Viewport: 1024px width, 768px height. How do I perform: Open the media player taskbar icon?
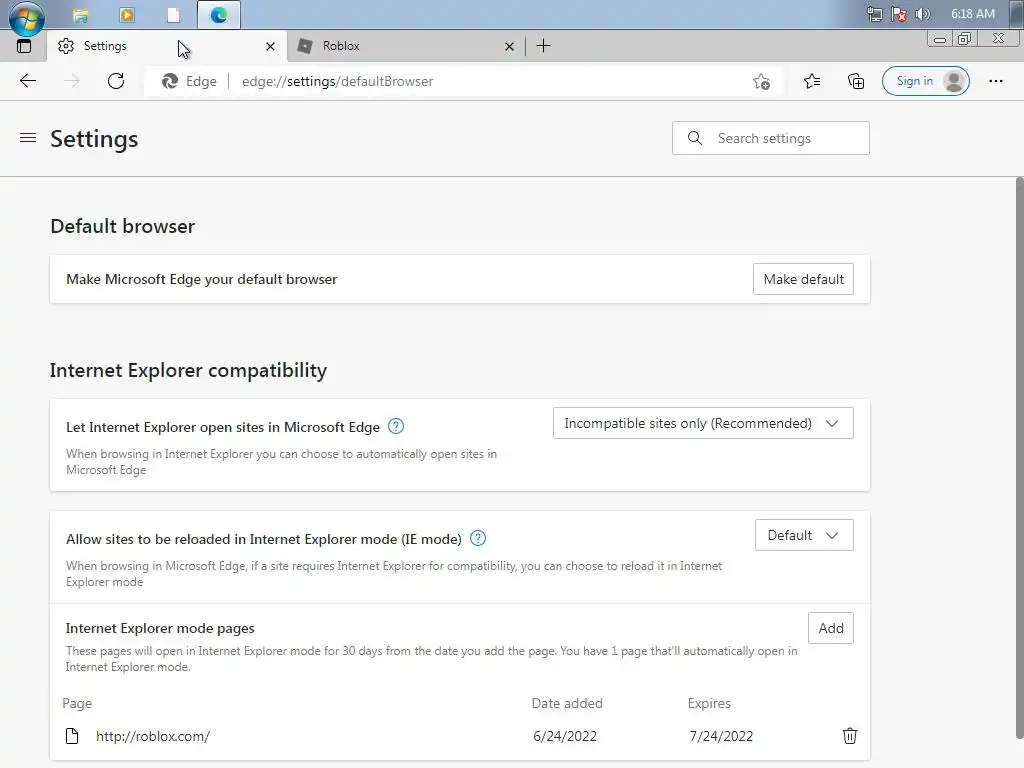(127, 14)
